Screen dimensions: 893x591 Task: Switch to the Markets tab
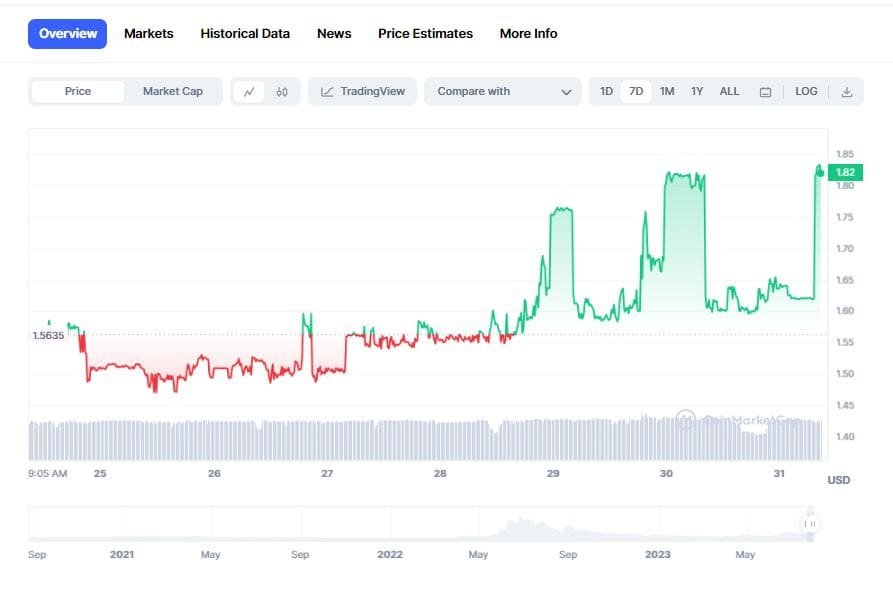point(148,33)
